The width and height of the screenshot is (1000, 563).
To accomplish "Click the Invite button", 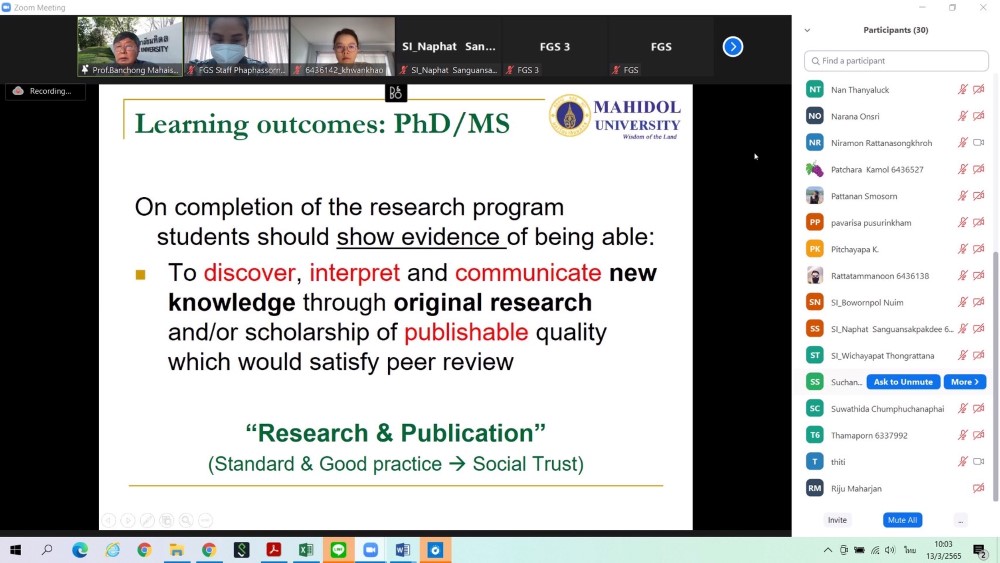I will point(837,520).
